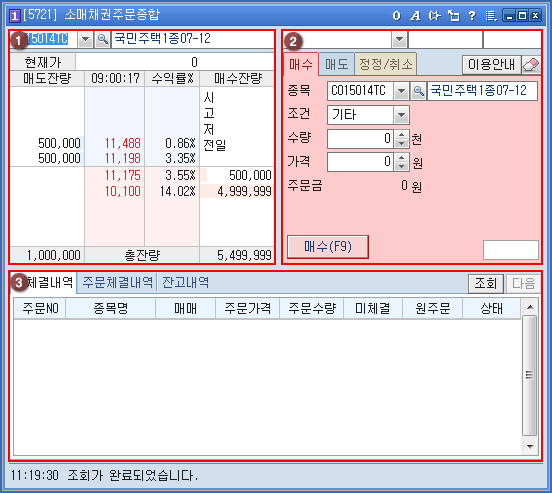
Task: Click the order list scrollbar down arrow
Action: [529, 447]
